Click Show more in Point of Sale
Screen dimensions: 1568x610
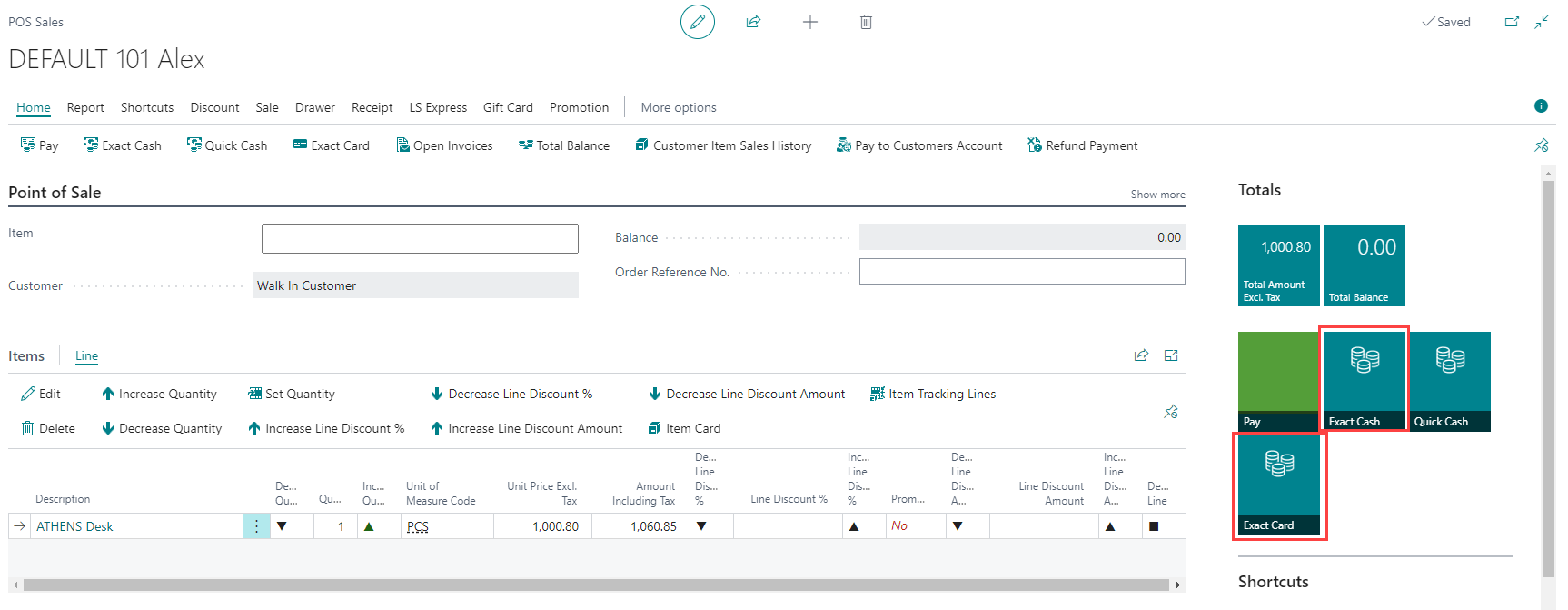click(1157, 195)
